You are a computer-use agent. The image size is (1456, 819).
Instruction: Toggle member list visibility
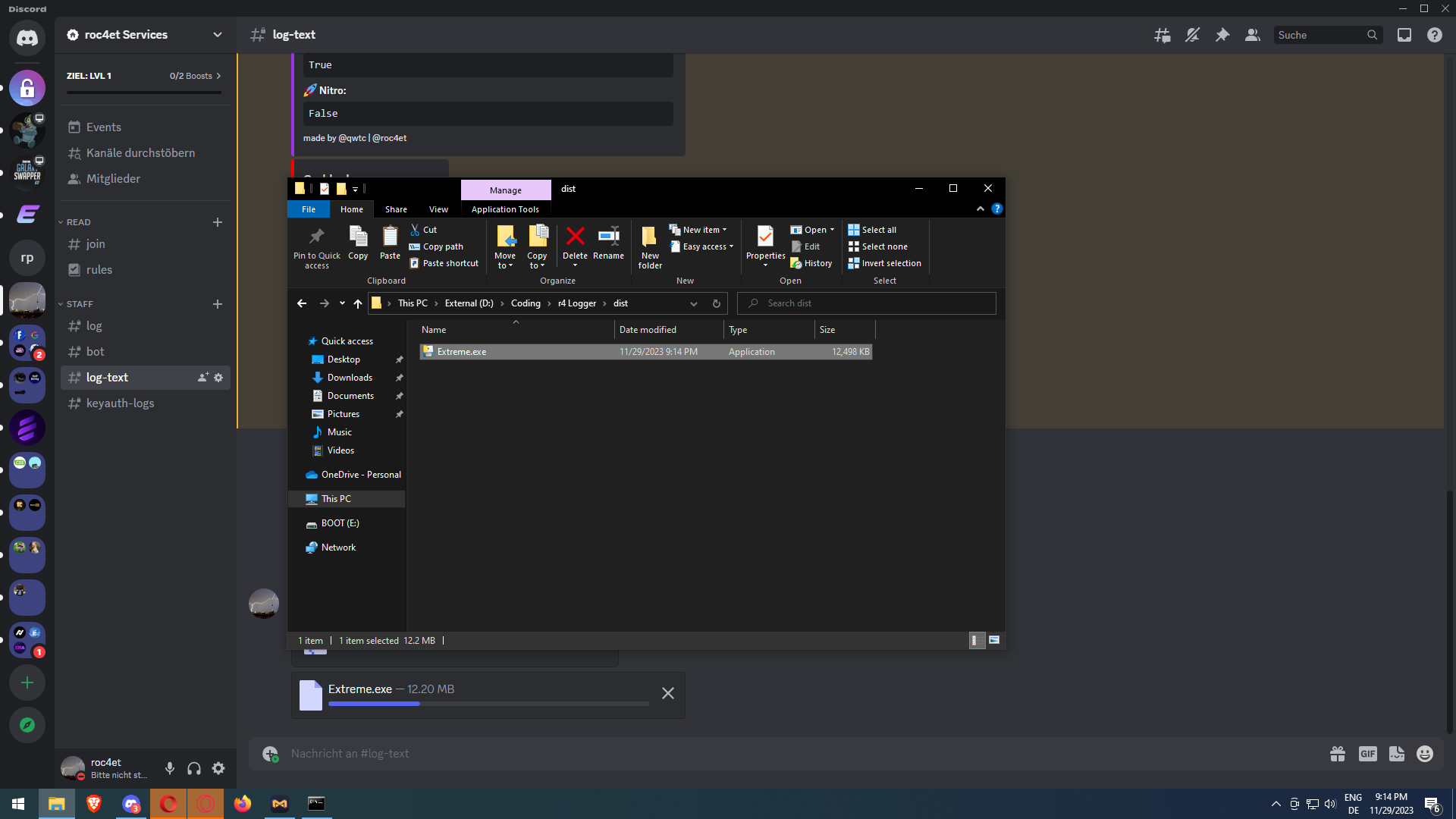1253,35
